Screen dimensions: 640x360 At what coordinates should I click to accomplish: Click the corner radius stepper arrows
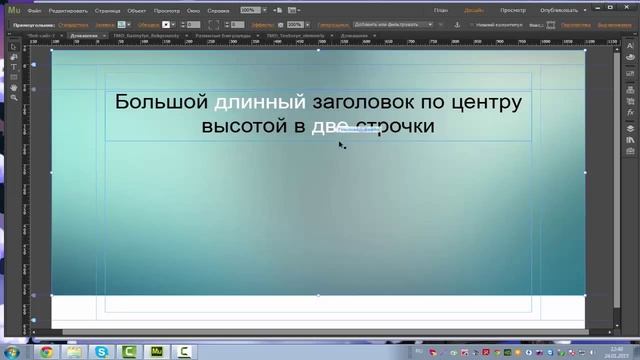click(227, 25)
